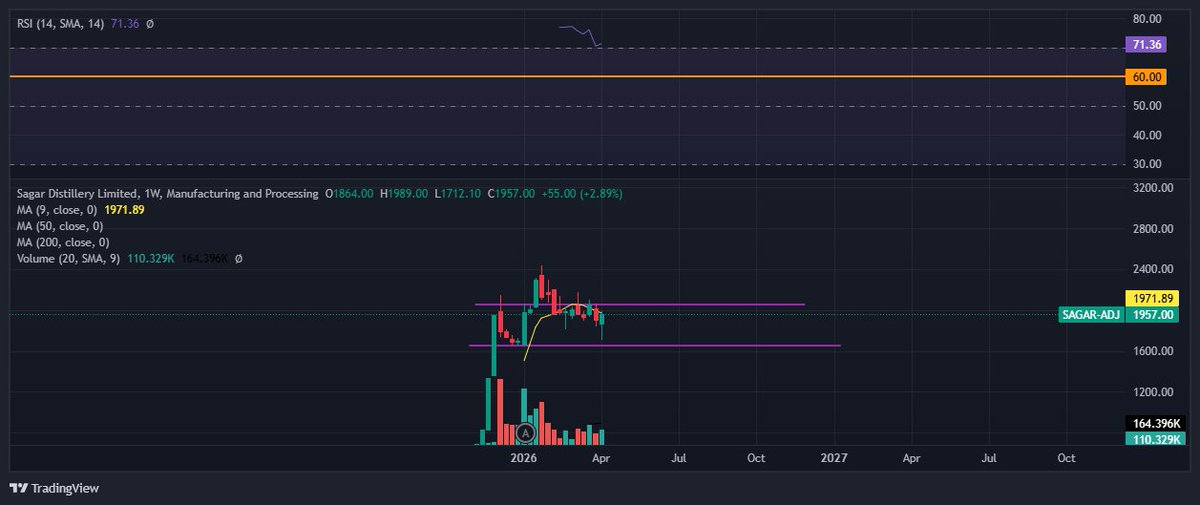1200x505 pixels.
Task: Click the Apr label just after 2026
Action: pos(600,457)
